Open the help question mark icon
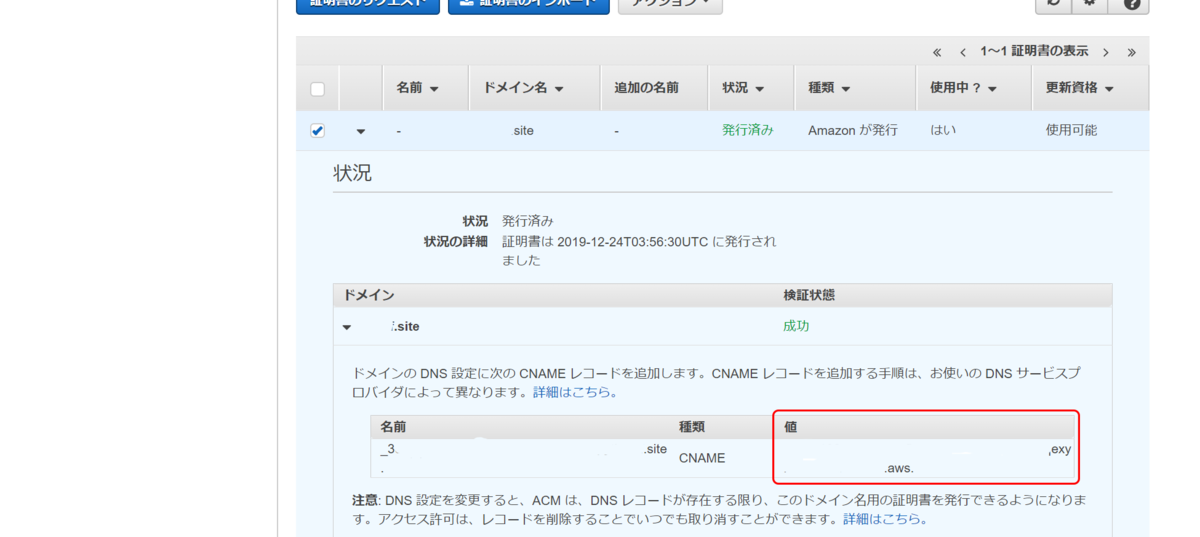Image resolution: width=1200 pixels, height=537 pixels. point(1131,3)
